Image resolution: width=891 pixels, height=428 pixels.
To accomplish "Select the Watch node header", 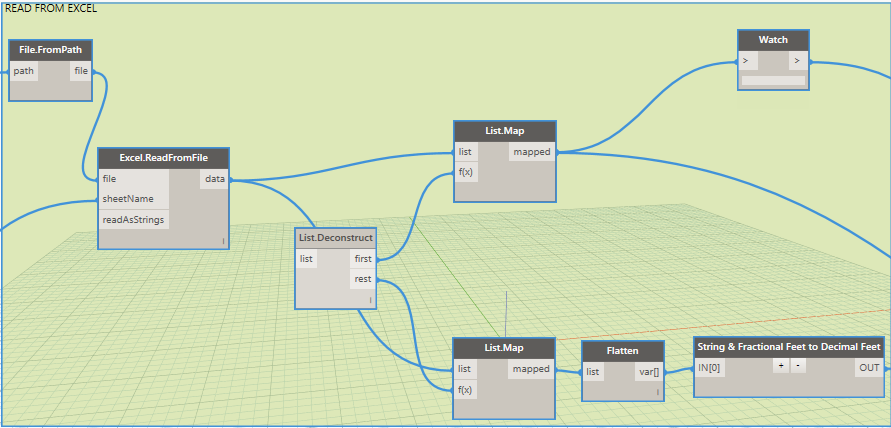I will 773,40.
